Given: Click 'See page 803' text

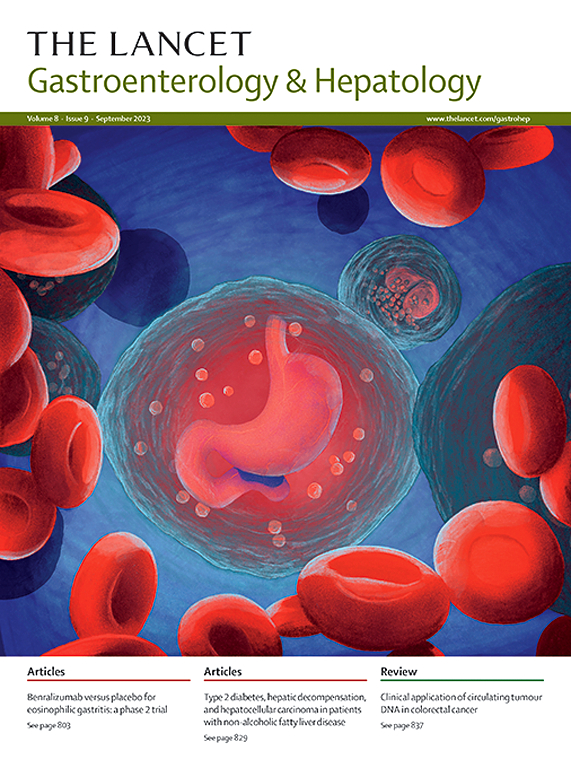Looking at the screenshot, I should pos(49,725).
